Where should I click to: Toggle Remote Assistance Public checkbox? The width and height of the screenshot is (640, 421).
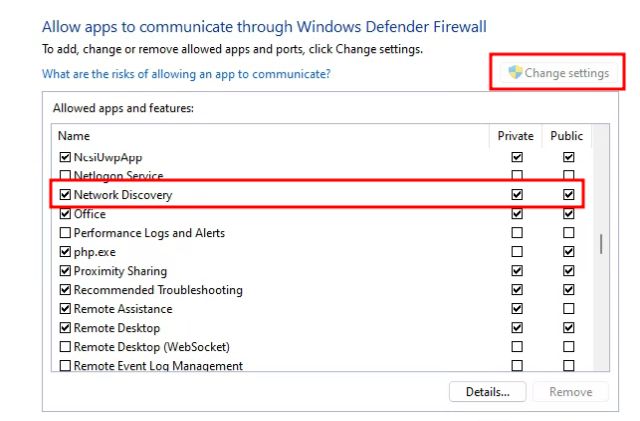569,309
